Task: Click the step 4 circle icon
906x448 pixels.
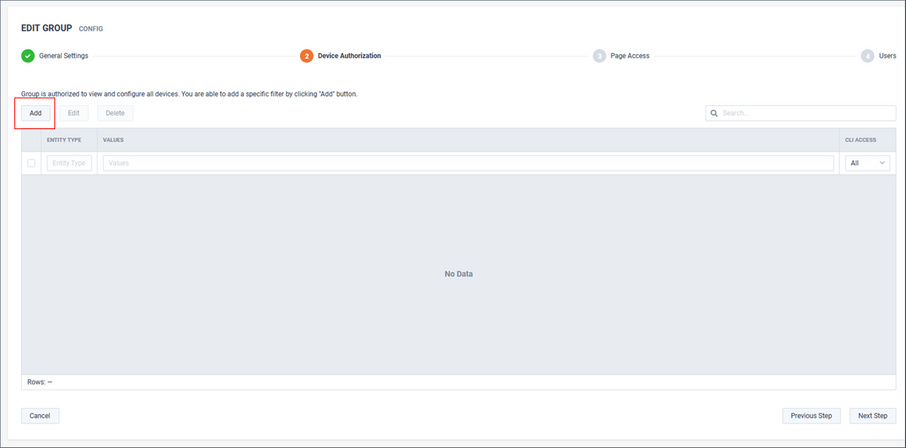Action: tap(867, 56)
